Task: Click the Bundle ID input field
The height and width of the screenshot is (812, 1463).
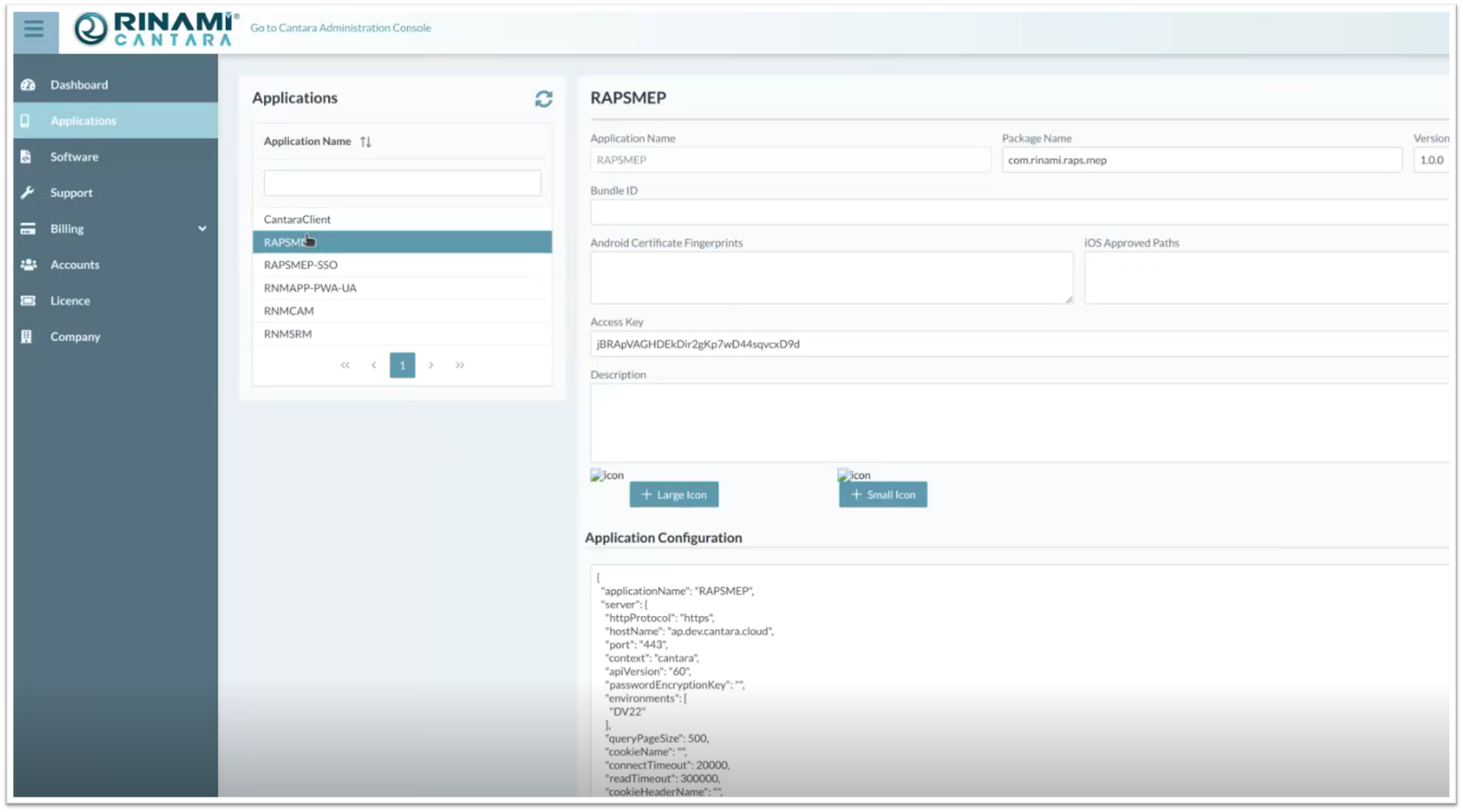Action: [x=1019, y=212]
